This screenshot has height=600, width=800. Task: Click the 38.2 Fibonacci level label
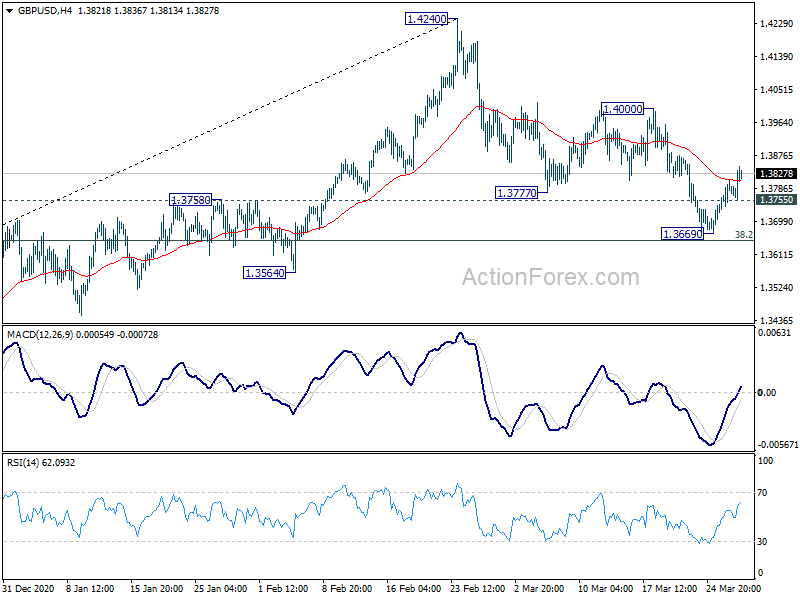[744, 235]
